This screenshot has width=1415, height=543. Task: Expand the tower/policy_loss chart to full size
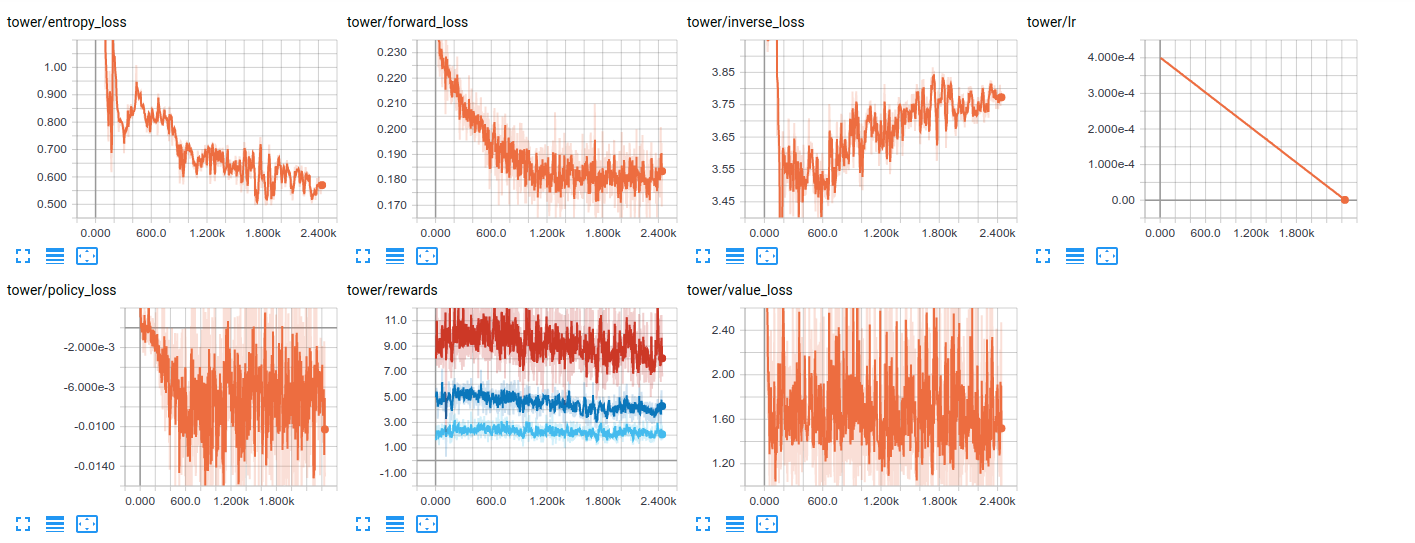coord(24,523)
